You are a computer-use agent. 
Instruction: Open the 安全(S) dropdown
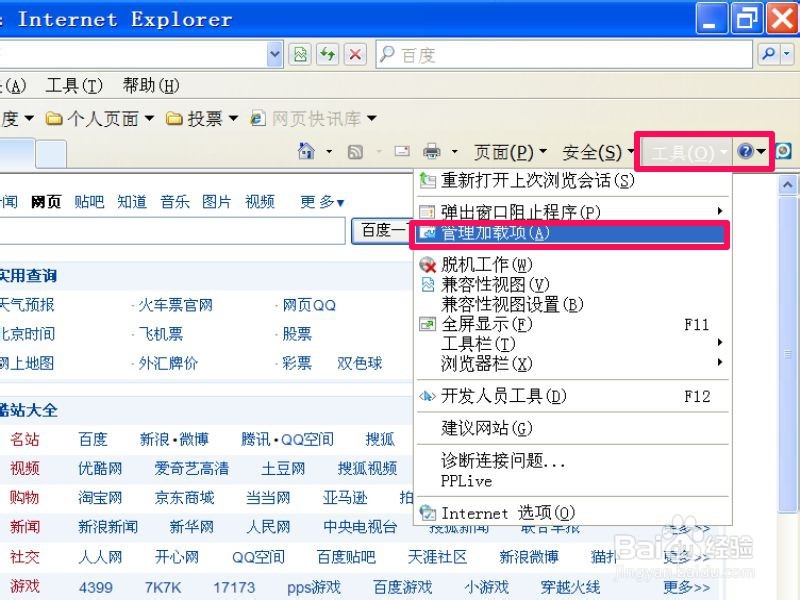pyautogui.click(x=594, y=150)
